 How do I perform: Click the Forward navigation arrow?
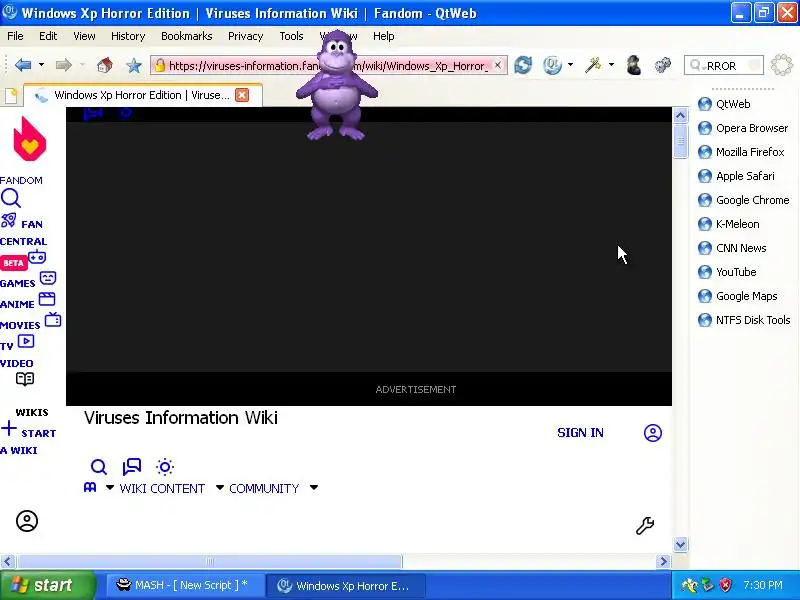pos(64,65)
